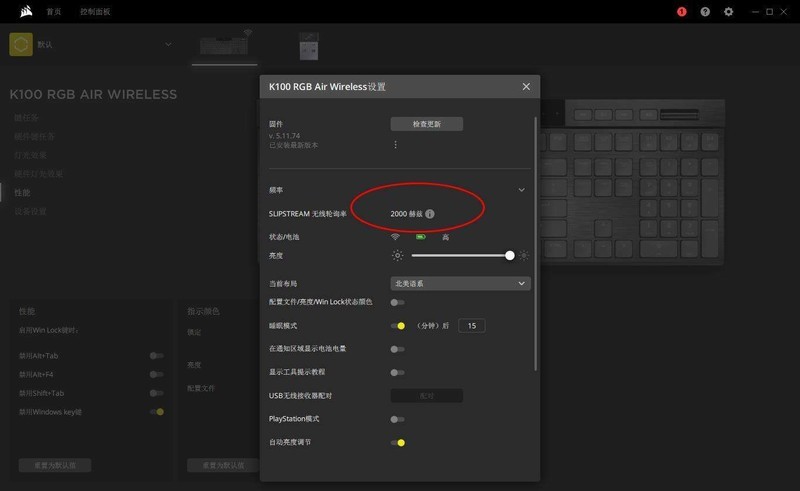Toggle 配置文件/亮度/Win Lock状态颜色 switch
The height and width of the screenshot is (491, 800).
point(397,302)
